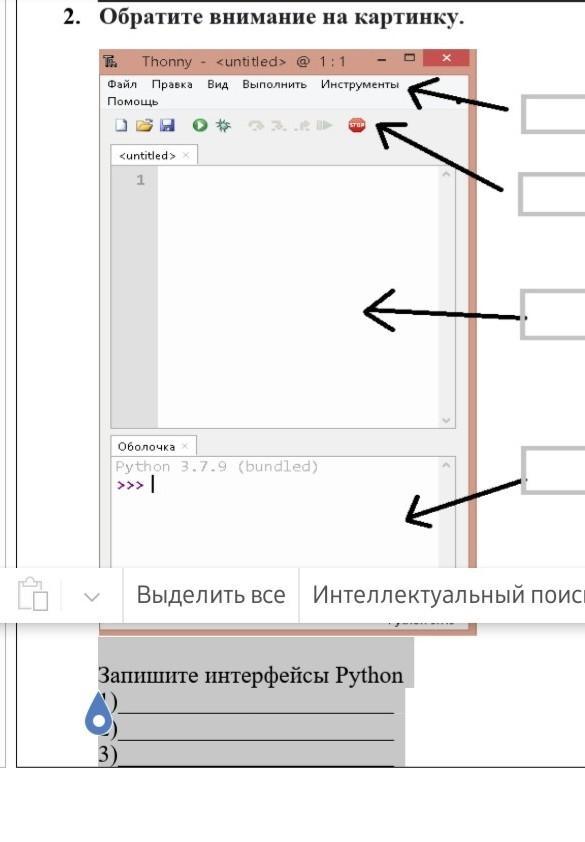Open a file with the folder icon
The width and height of the screenshot is (585, 842).
pyautogui.click(x=144, y=125)
